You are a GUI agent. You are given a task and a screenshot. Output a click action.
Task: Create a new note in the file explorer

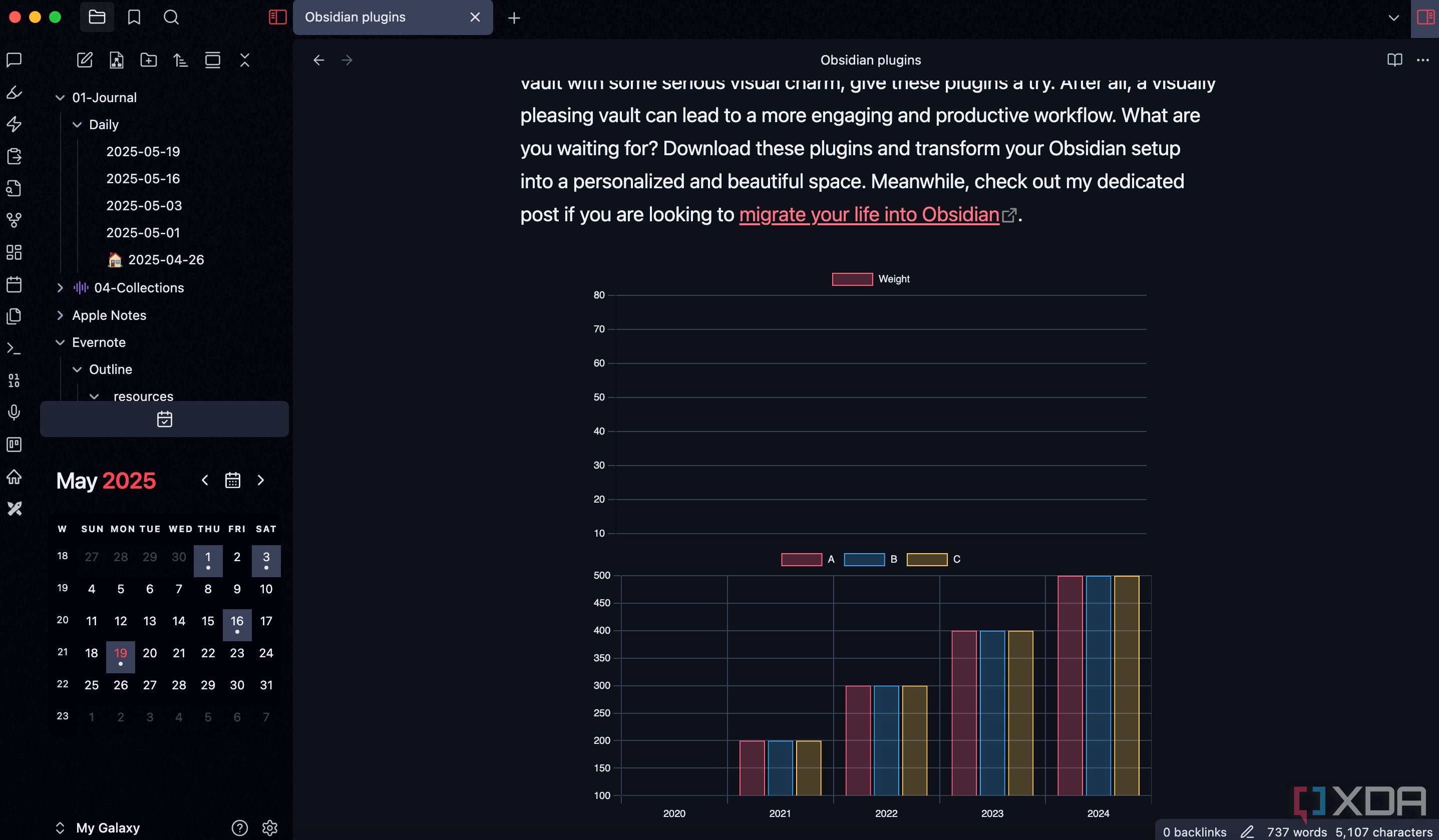click(85, 60)
